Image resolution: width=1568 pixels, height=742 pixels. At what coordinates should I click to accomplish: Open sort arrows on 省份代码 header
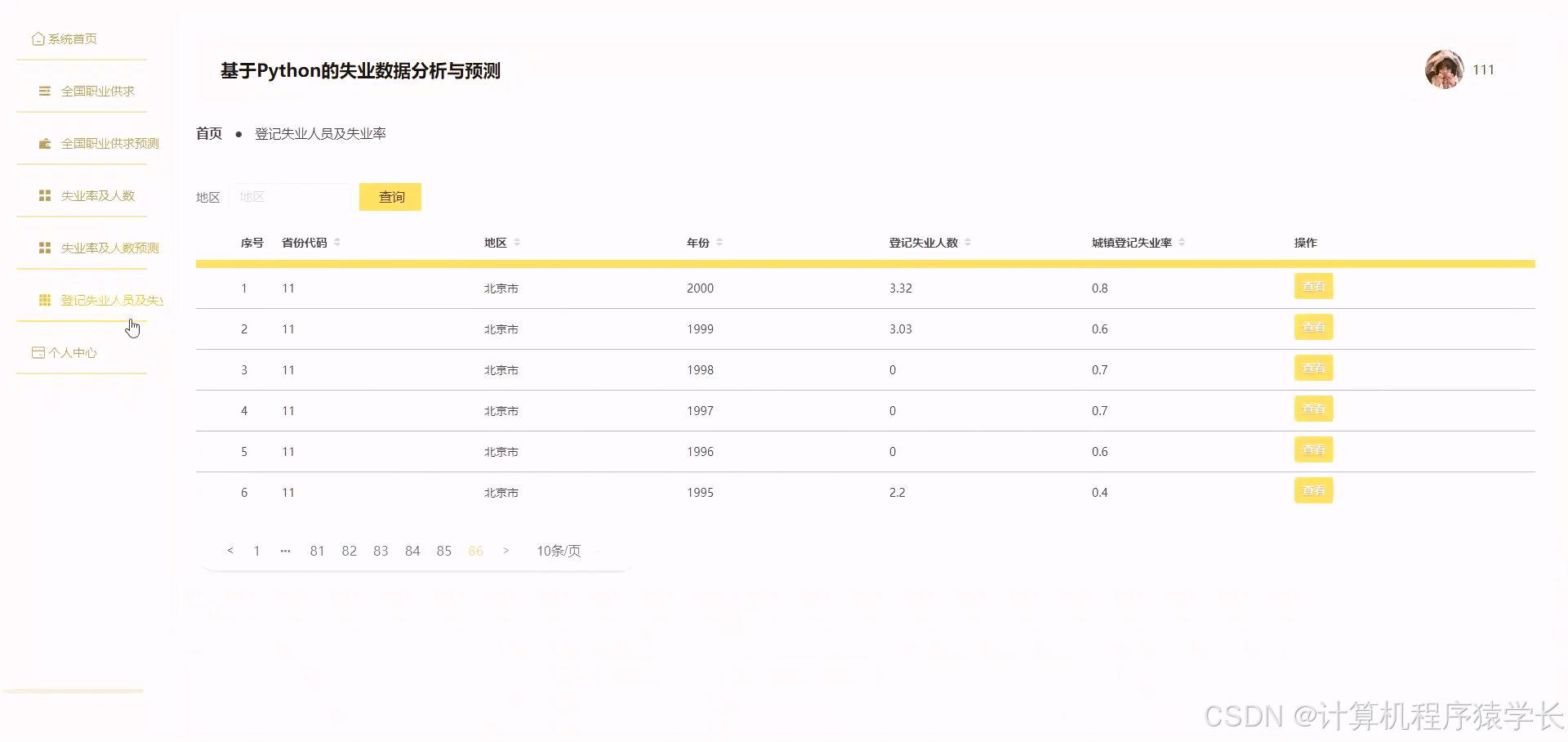tap(336, 242)
